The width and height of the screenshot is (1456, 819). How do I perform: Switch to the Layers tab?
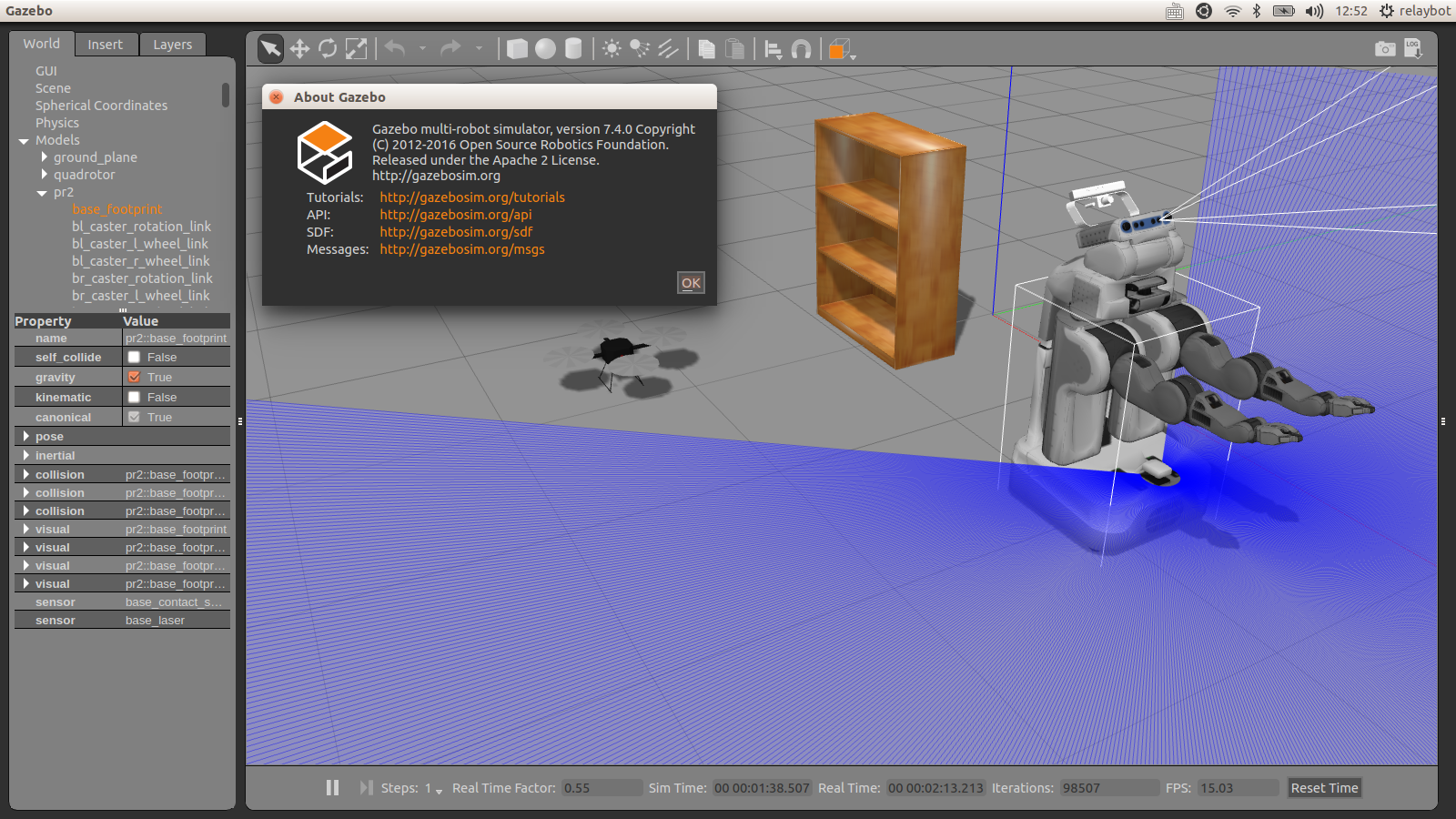point(173,45)
